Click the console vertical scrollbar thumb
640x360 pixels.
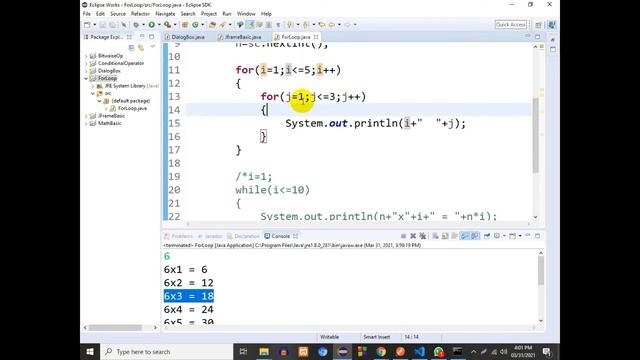point(541,271)
